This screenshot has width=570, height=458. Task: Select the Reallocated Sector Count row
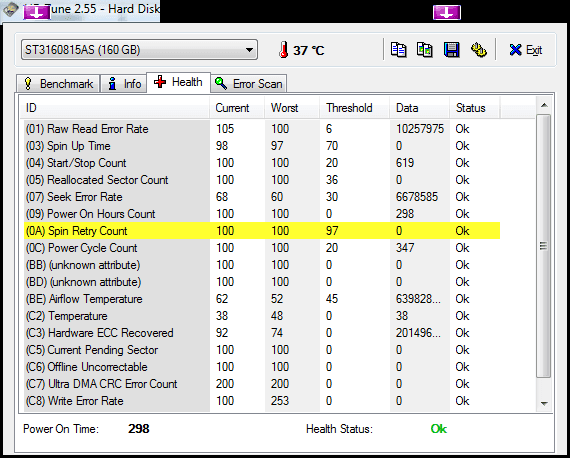pyautogui.click(x=262, y=180)
